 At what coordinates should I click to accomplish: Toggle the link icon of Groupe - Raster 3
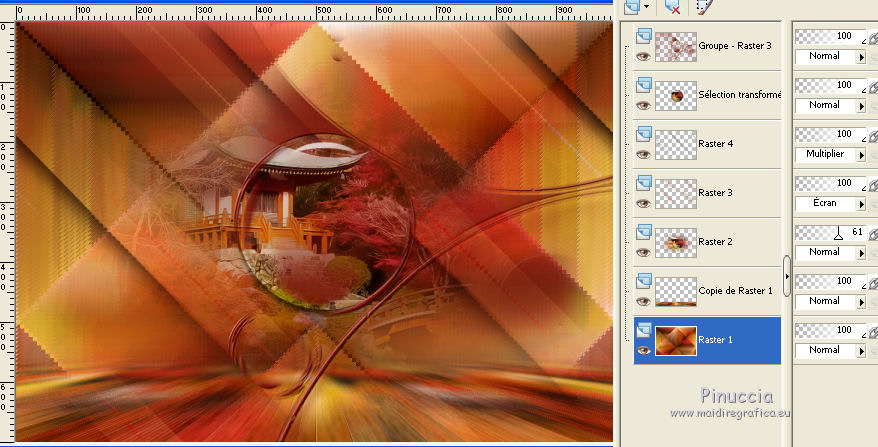pos(873,38)
